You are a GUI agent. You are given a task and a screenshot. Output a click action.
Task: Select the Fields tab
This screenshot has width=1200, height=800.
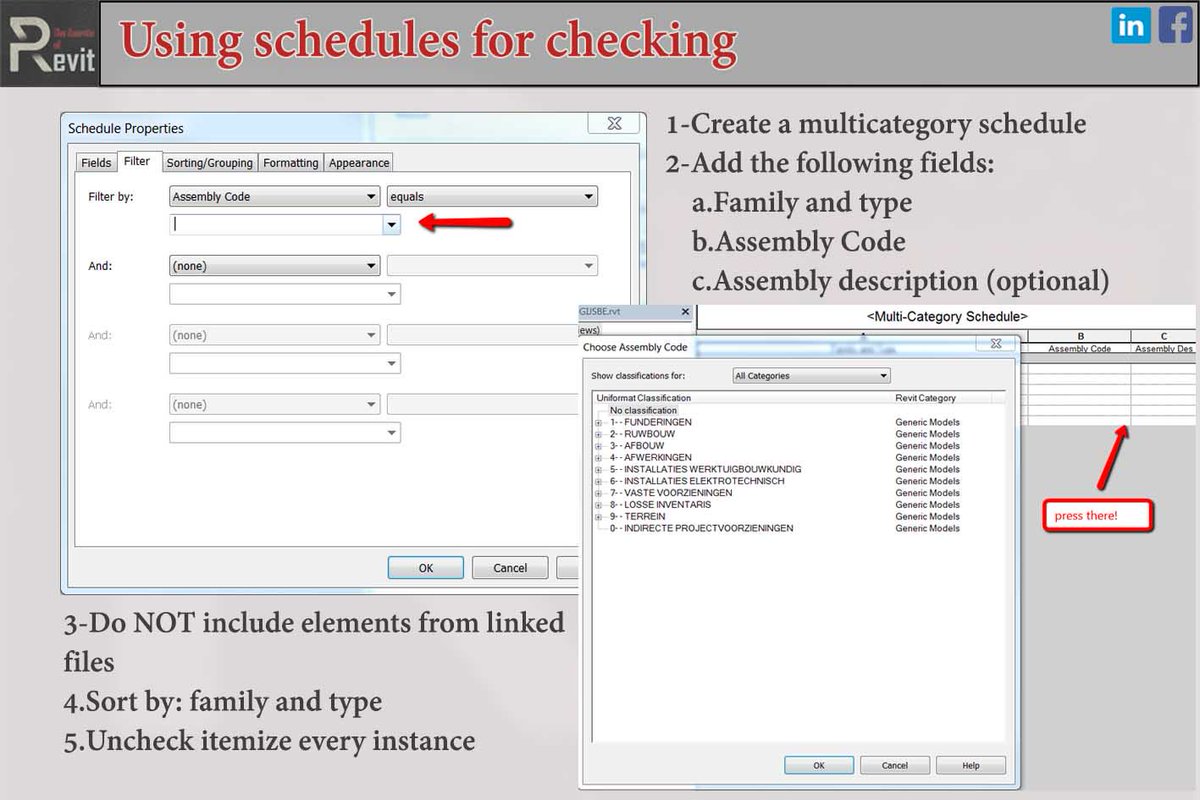click(x=95, y=162)
